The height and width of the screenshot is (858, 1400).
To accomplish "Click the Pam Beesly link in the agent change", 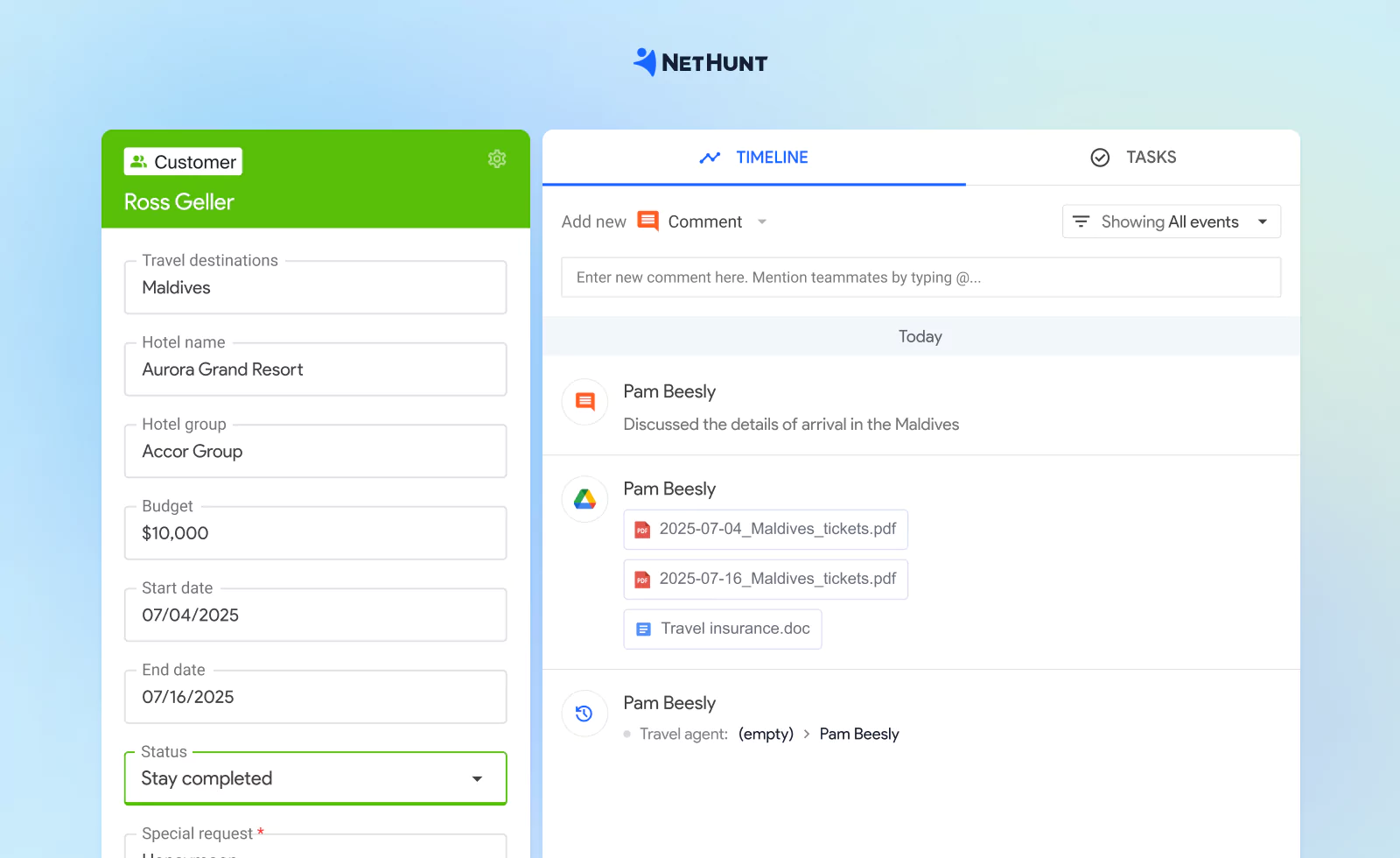I will click(858, 734).
